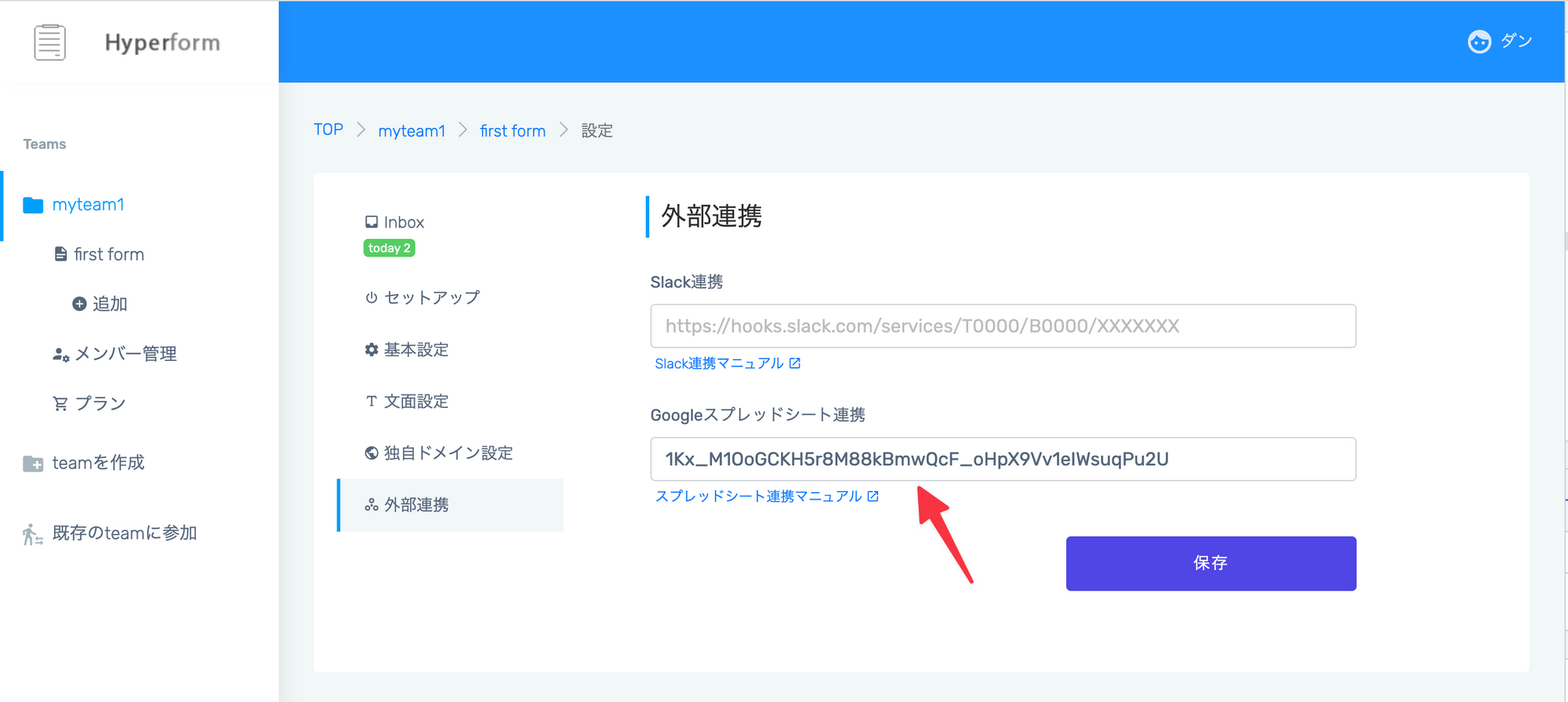Open the プラン page
Viewport: 1568px width, 702px height.
[100, 403]
